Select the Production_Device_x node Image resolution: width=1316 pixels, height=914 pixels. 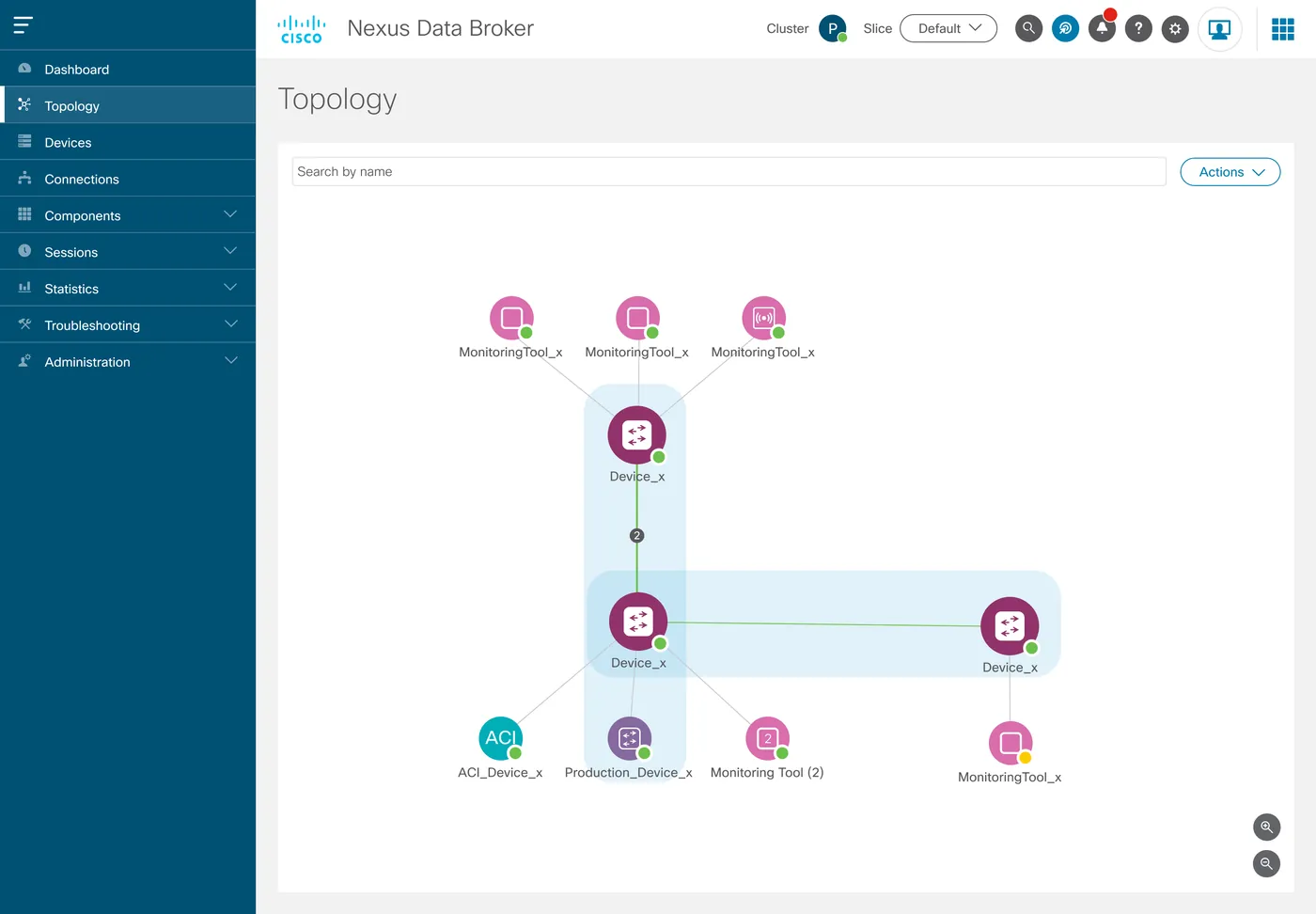point(630,739)
